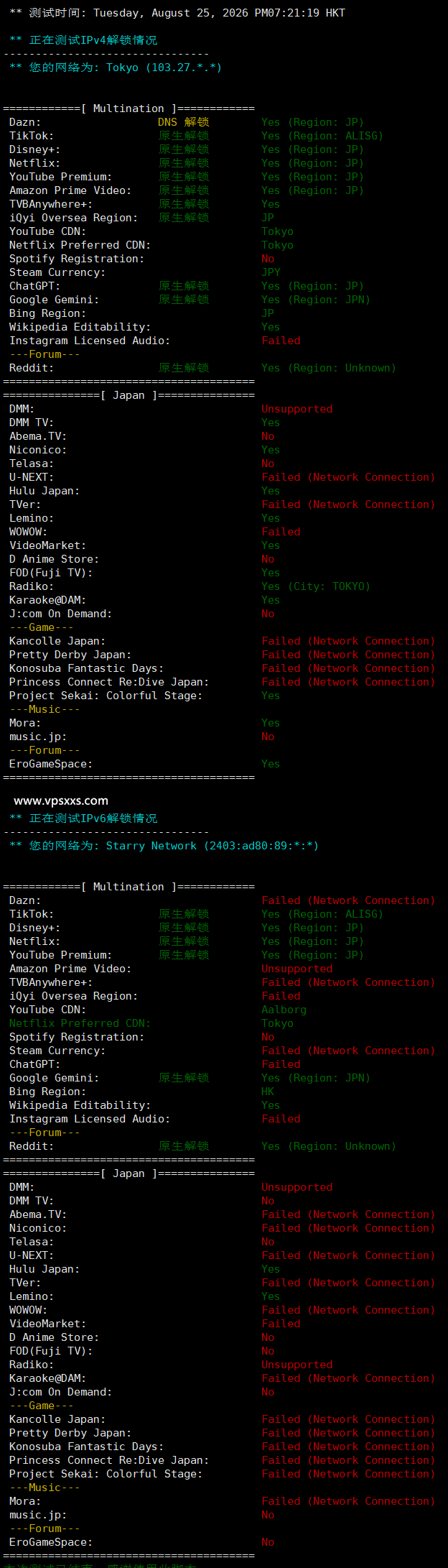Click 'Failed (Network Connection)' beside Abema.TV

pyautogui.click(x=348, y=1214)
